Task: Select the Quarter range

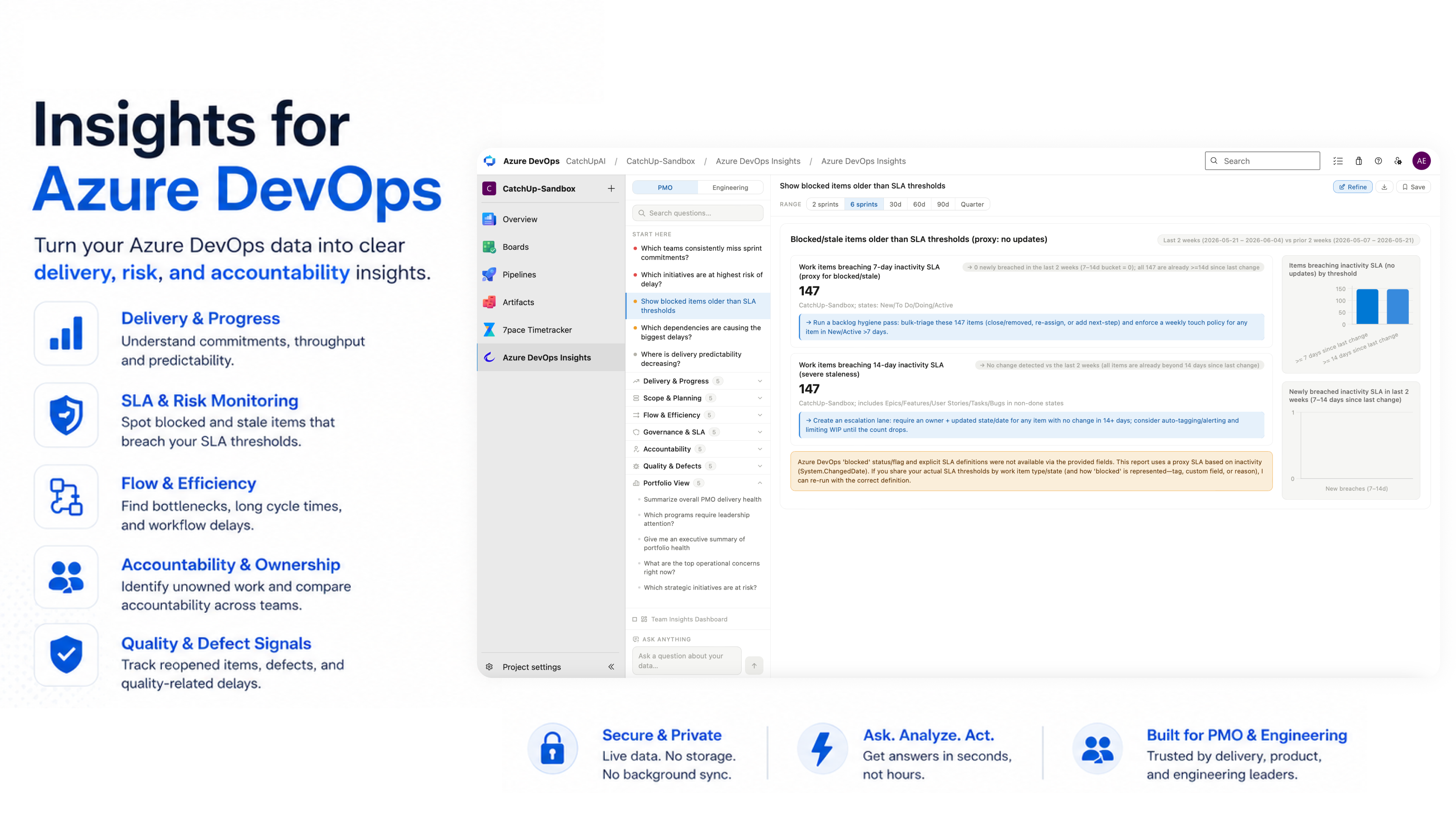Action: click(972, 205)
